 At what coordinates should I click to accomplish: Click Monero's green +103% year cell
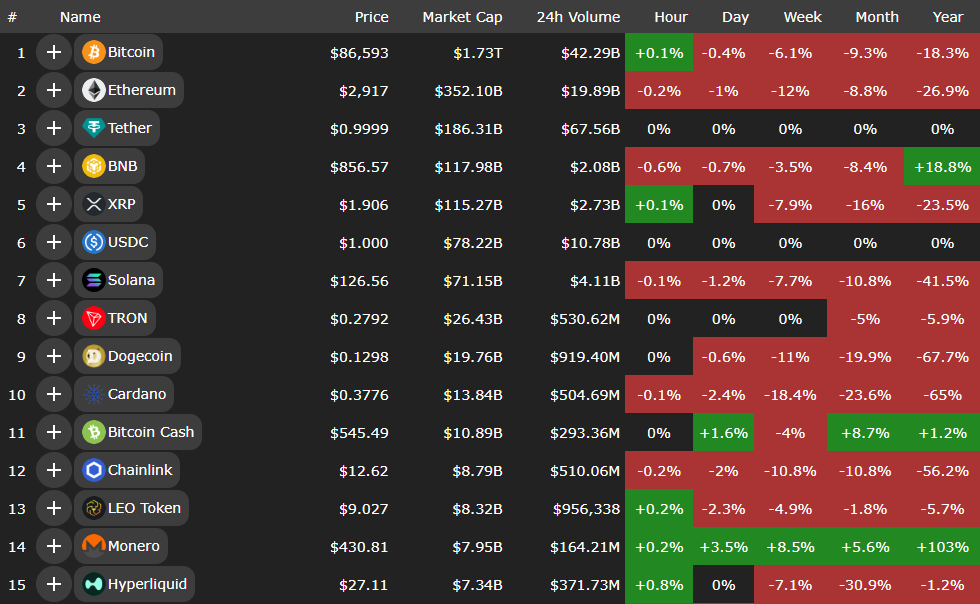click(941, 547)
